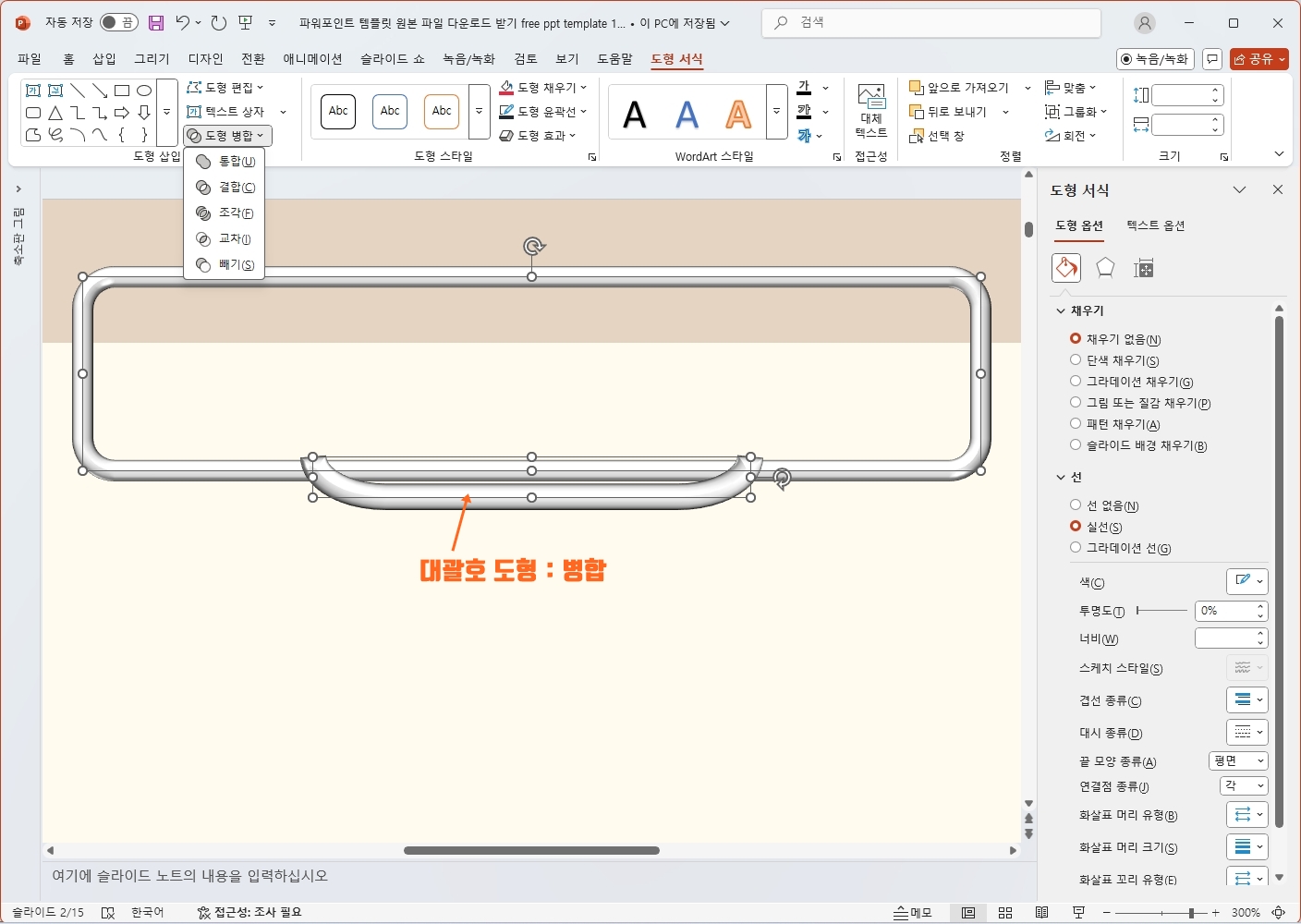Open the 파일 menu tab
The height and width of the screenshot is (924, 1301).
(30, 59)
